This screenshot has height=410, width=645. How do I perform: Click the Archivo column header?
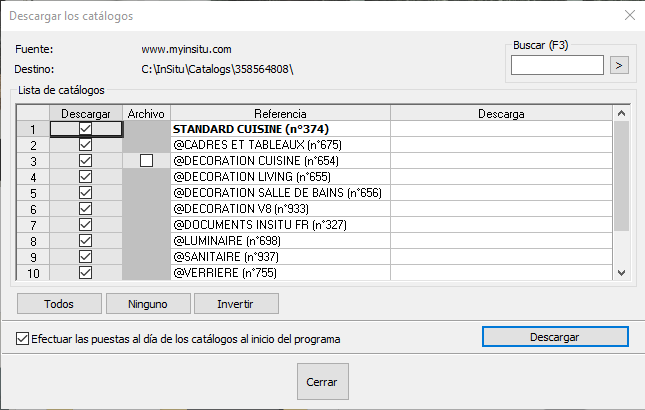click(x=146, y=114)
